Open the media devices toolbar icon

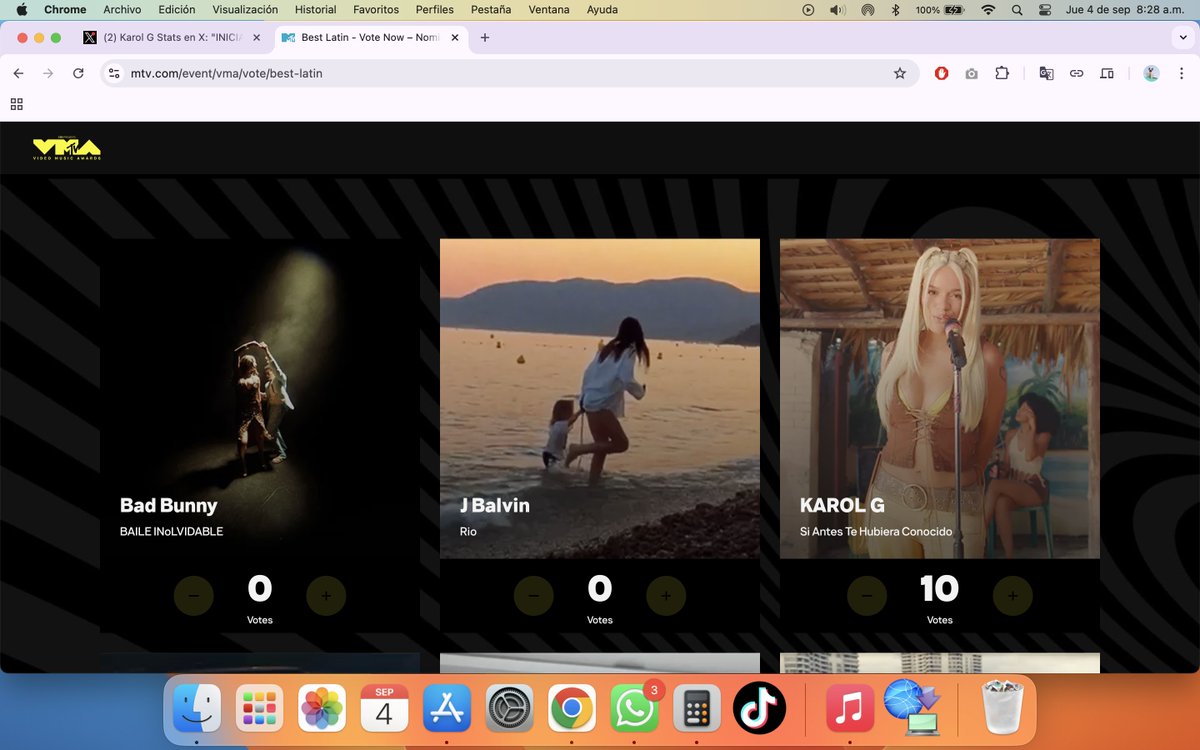[1107, 73]
